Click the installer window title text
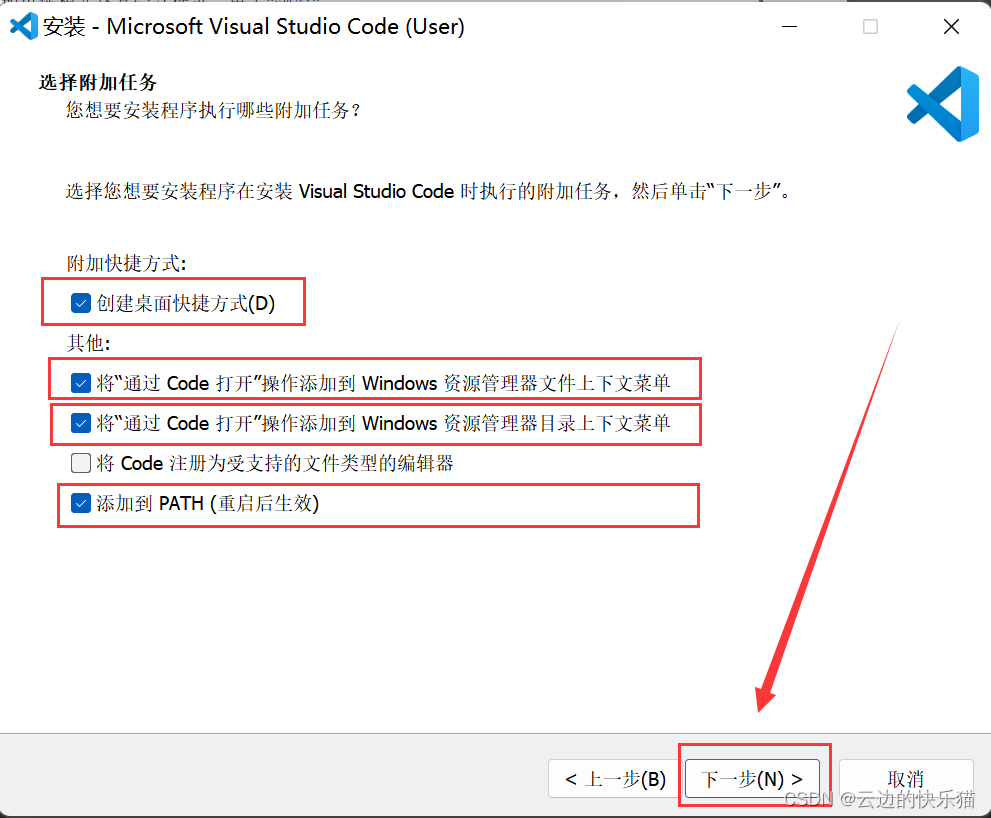 click(x=253, y=27)
